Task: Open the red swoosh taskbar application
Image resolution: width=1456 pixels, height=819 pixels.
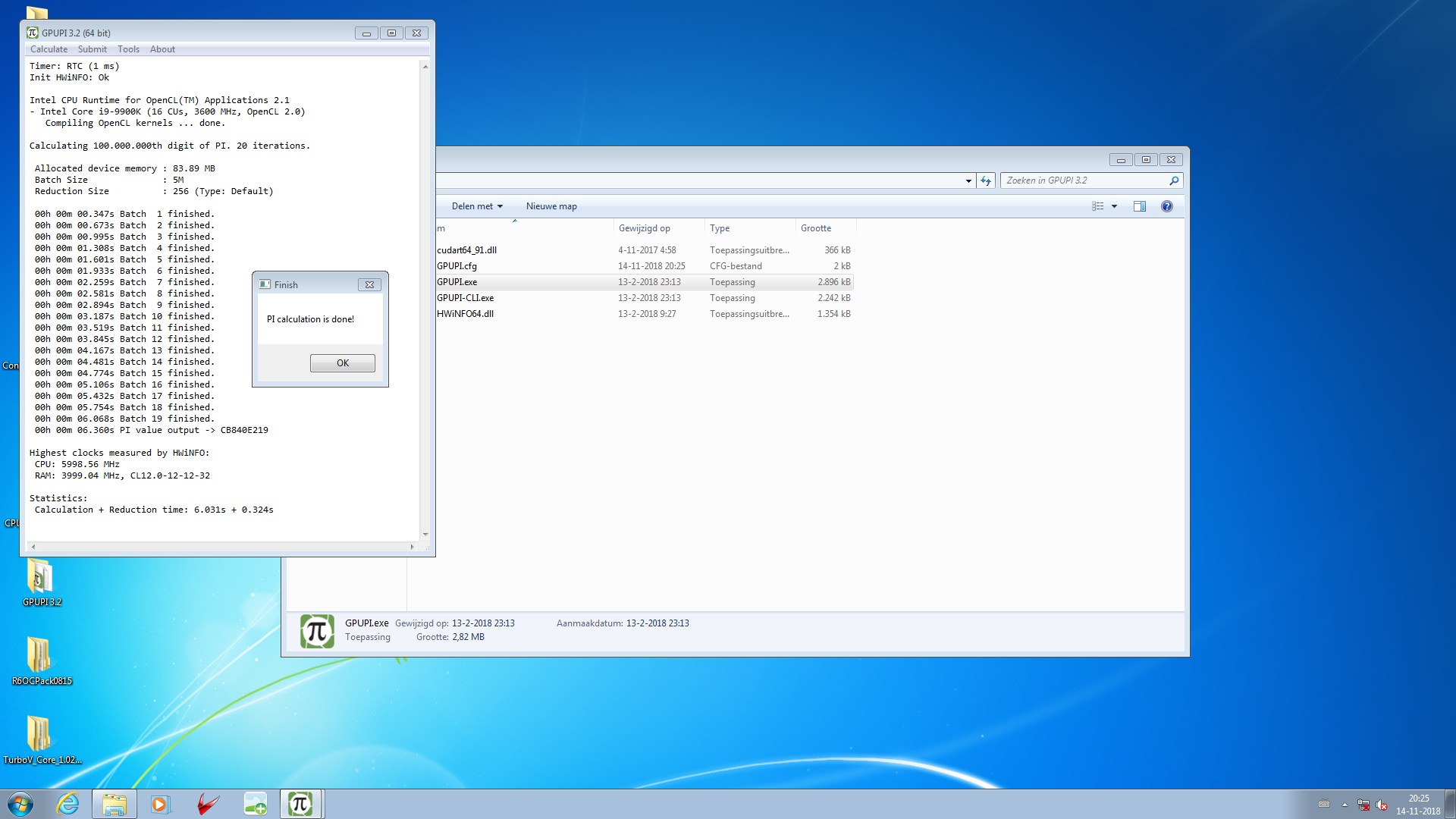Action: click(x=207, y=804)
